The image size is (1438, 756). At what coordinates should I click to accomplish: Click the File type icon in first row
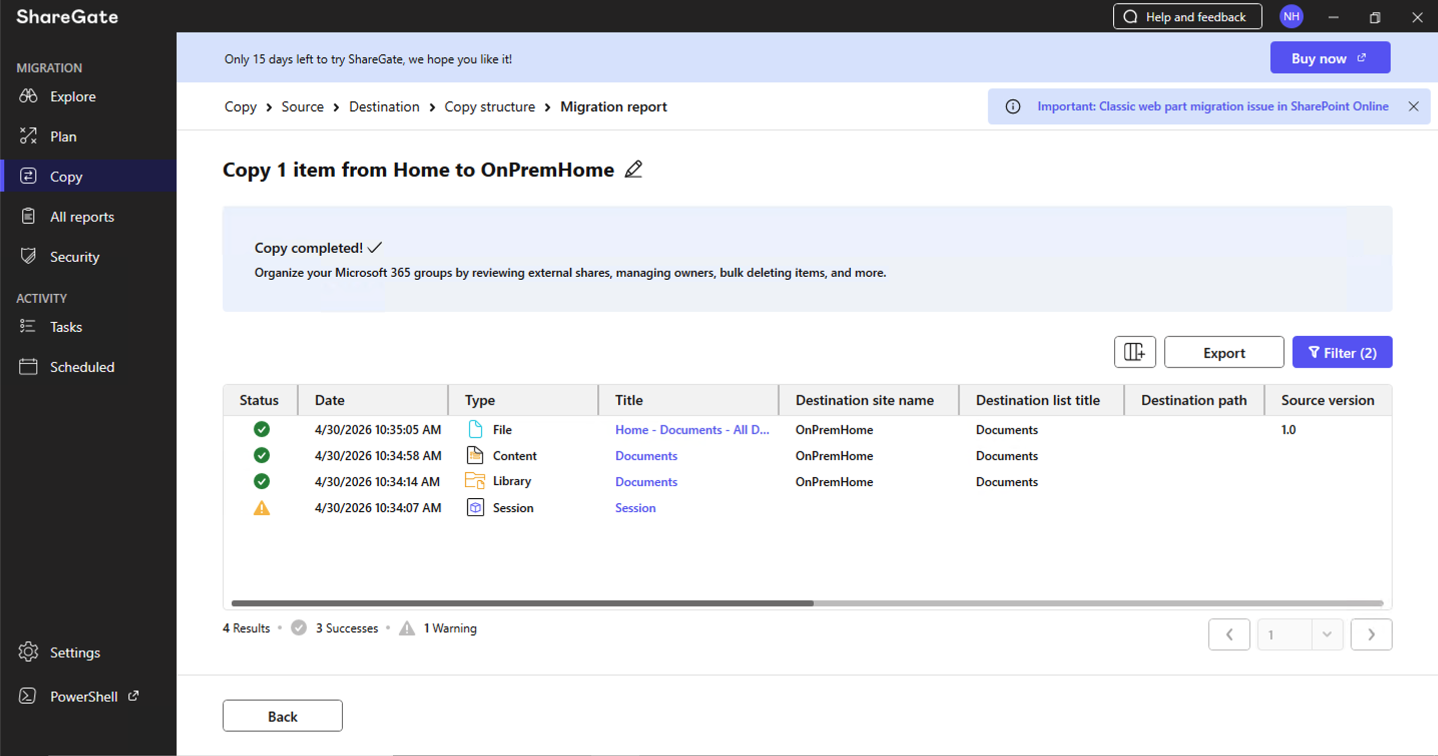(x=475, y=429)
